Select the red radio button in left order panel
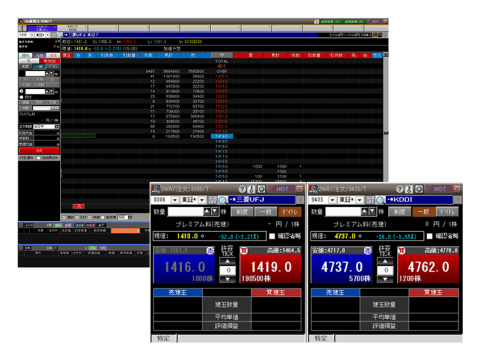Screen dimensions: 480x360 (22, 91)
